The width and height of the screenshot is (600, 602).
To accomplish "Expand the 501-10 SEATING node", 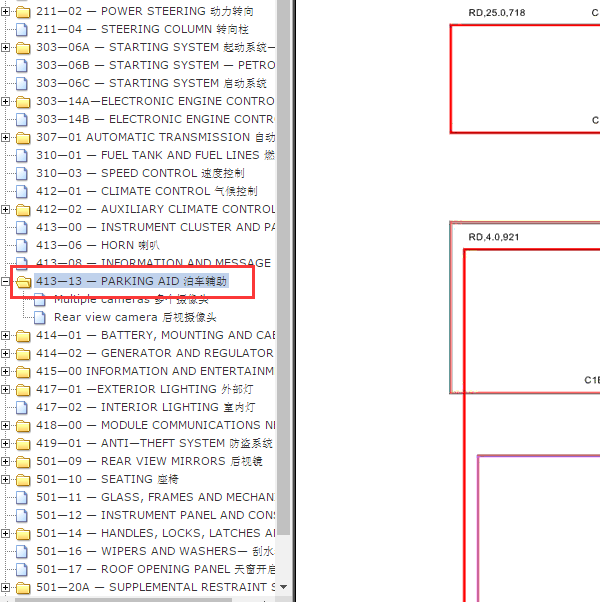I will click(x=5, y=479).
